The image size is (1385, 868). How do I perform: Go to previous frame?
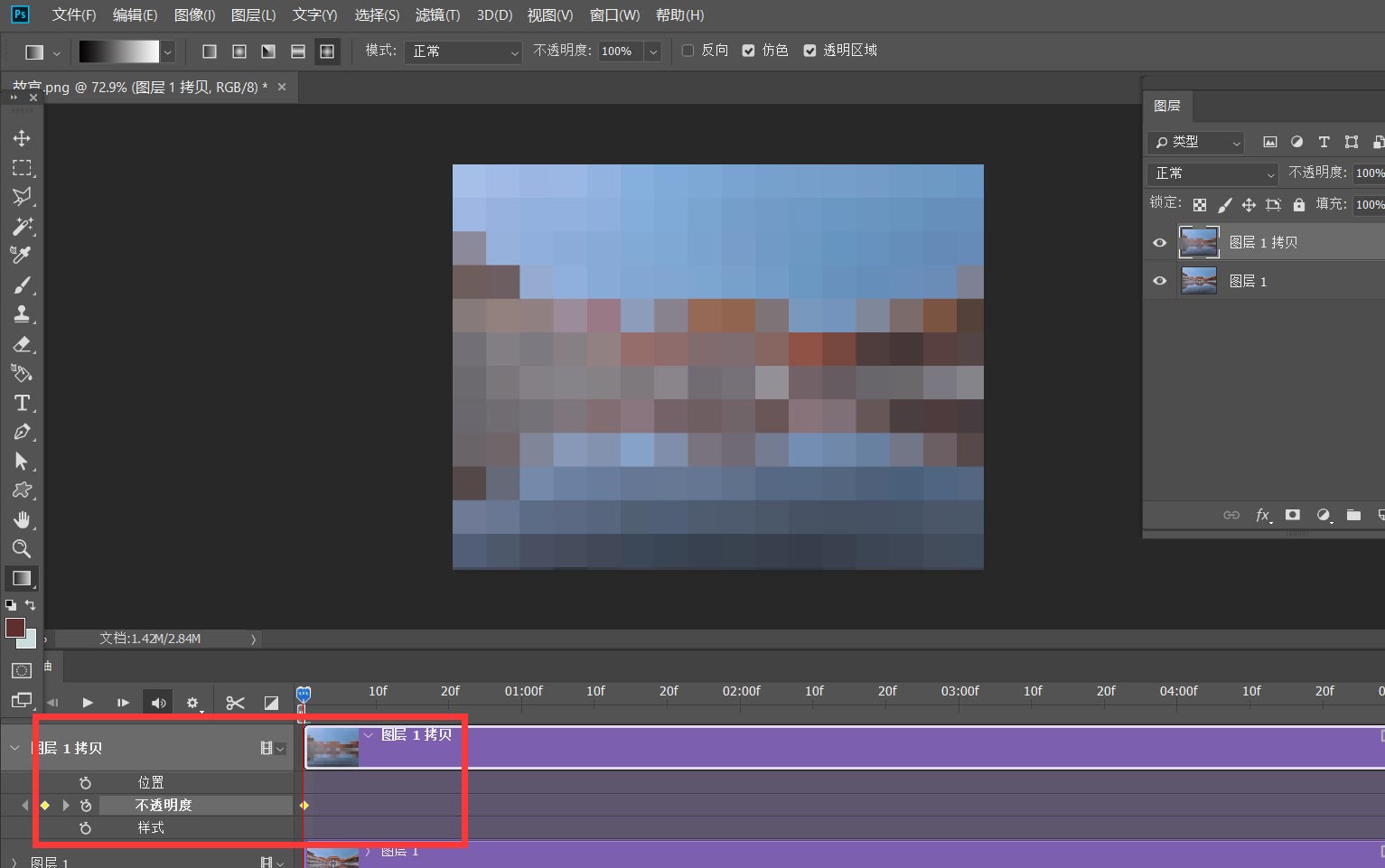click(52, 703)
